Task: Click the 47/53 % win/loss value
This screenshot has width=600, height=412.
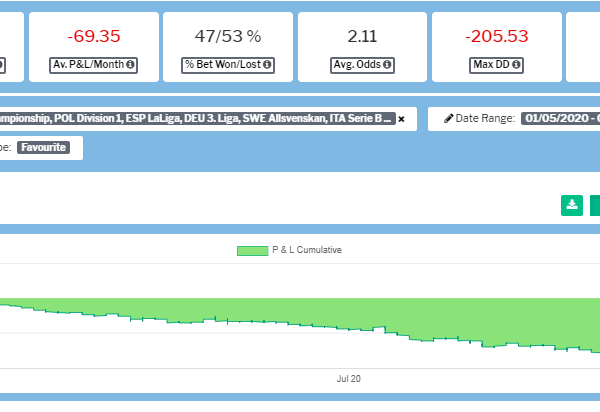Action: 228,36
